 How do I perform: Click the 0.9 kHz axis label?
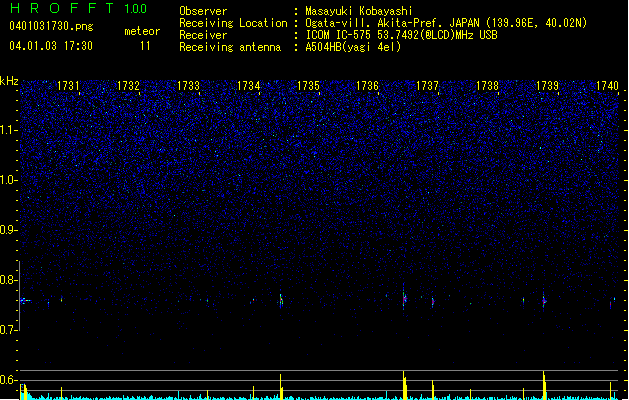pyautogui.click(x=8, y=230)
